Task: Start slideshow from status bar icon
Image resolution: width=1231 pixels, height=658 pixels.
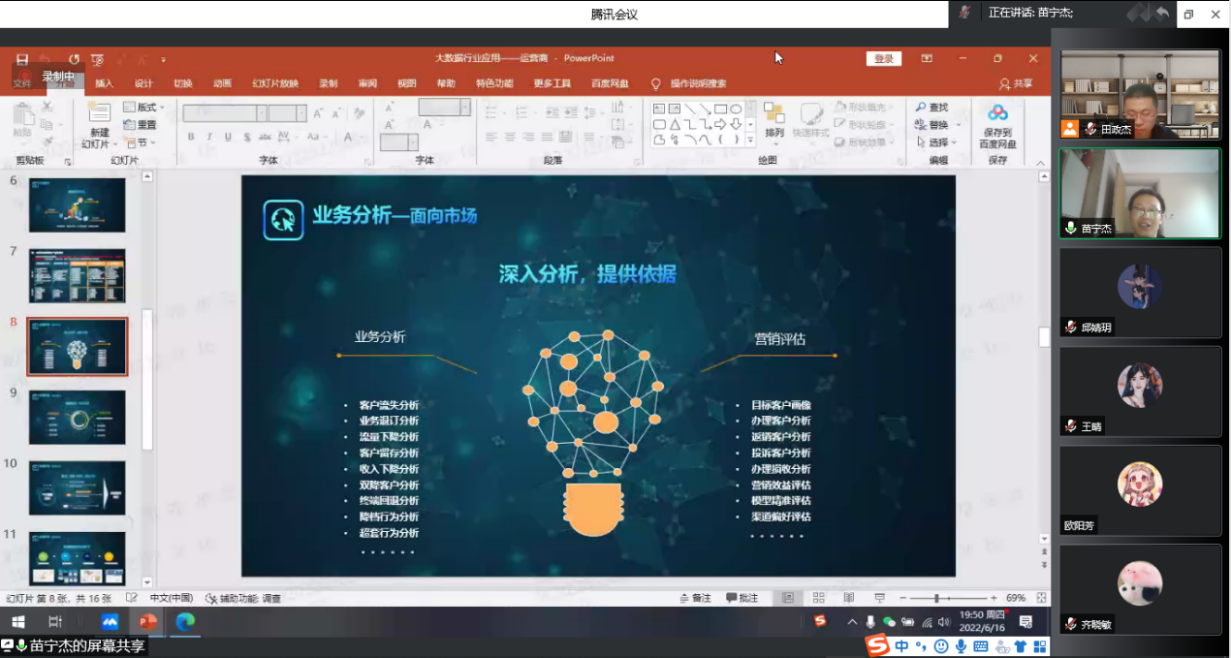Action: pos(879,598)
